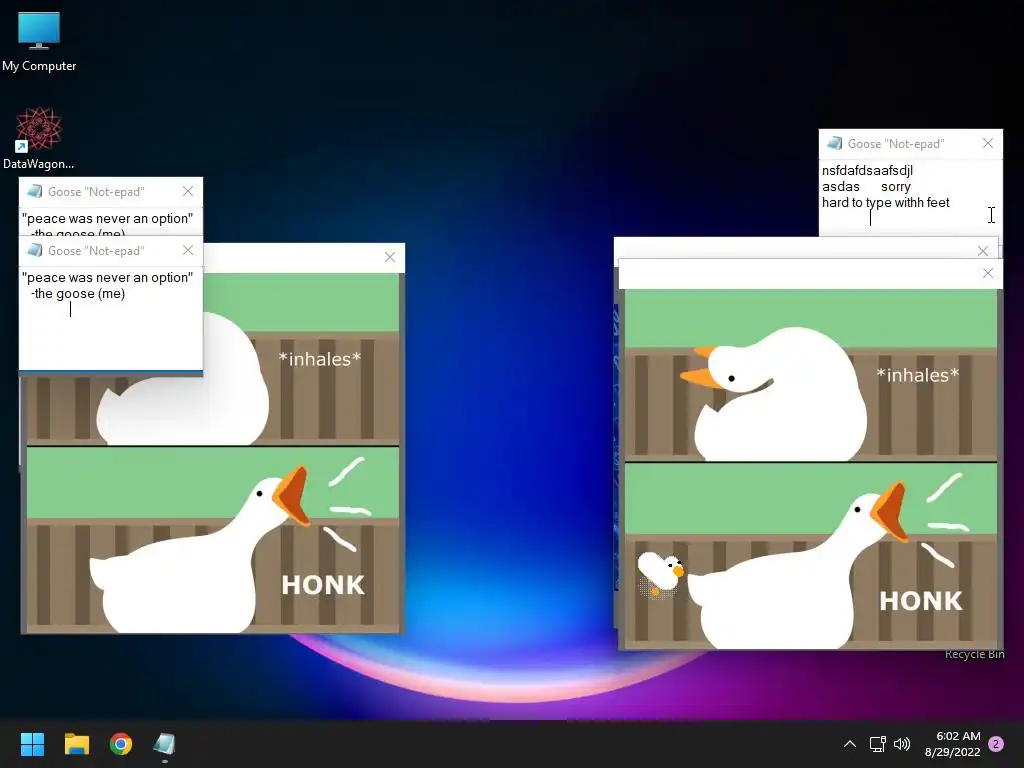Viewport: 1024px width, 768px height.
Task: Open the notification badge showing 2
Action: click(x=996, y=744)
